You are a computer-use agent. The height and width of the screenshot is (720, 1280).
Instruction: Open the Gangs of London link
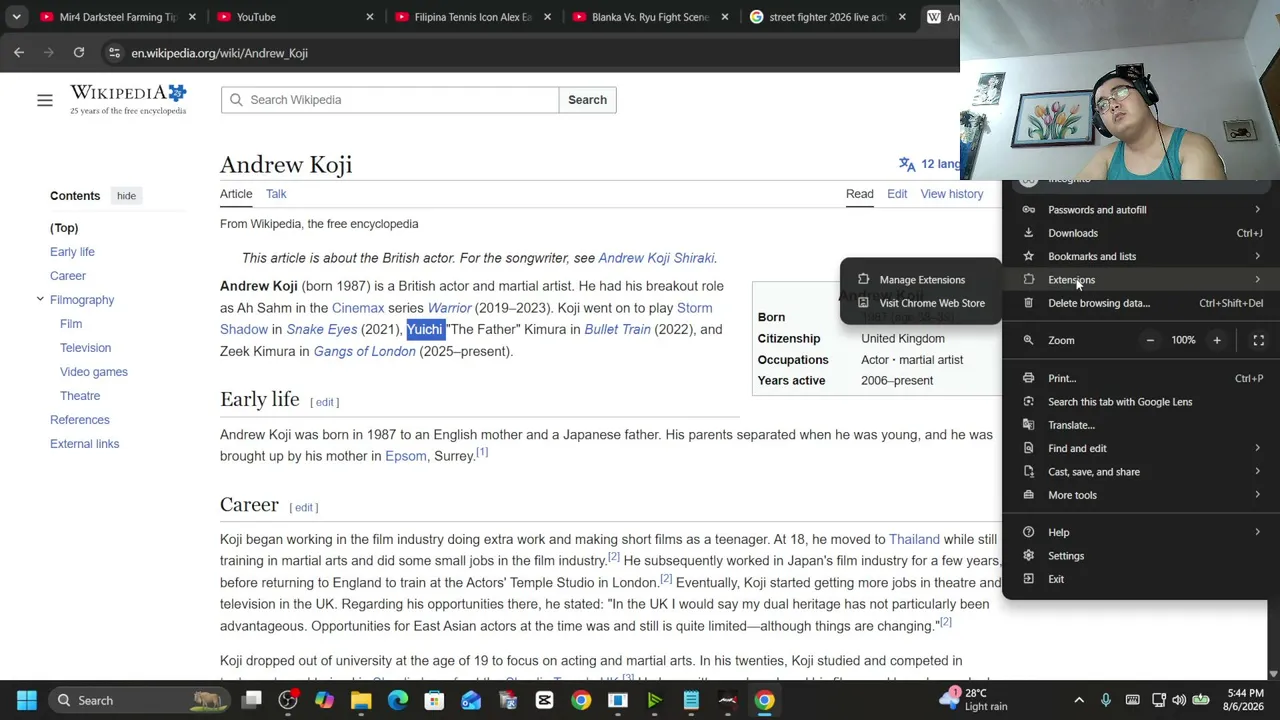[364, 351]
